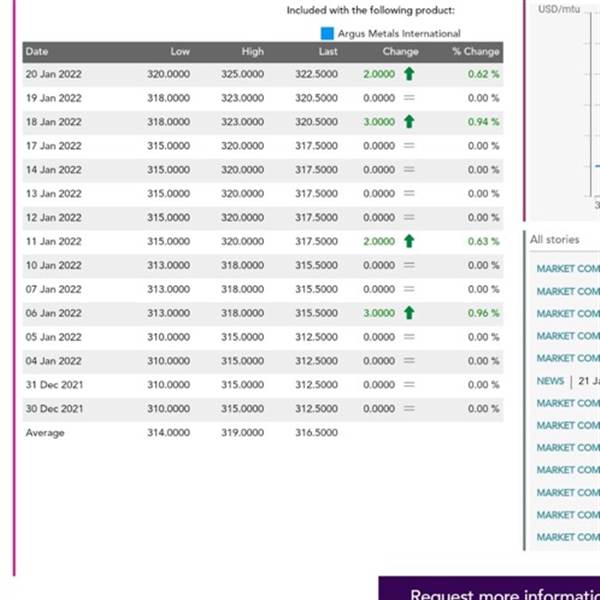Viewport: 600px width, 600px height.
Task: Select the 11 Jan 2022 date cell
Action: click(x=54, y=241)
